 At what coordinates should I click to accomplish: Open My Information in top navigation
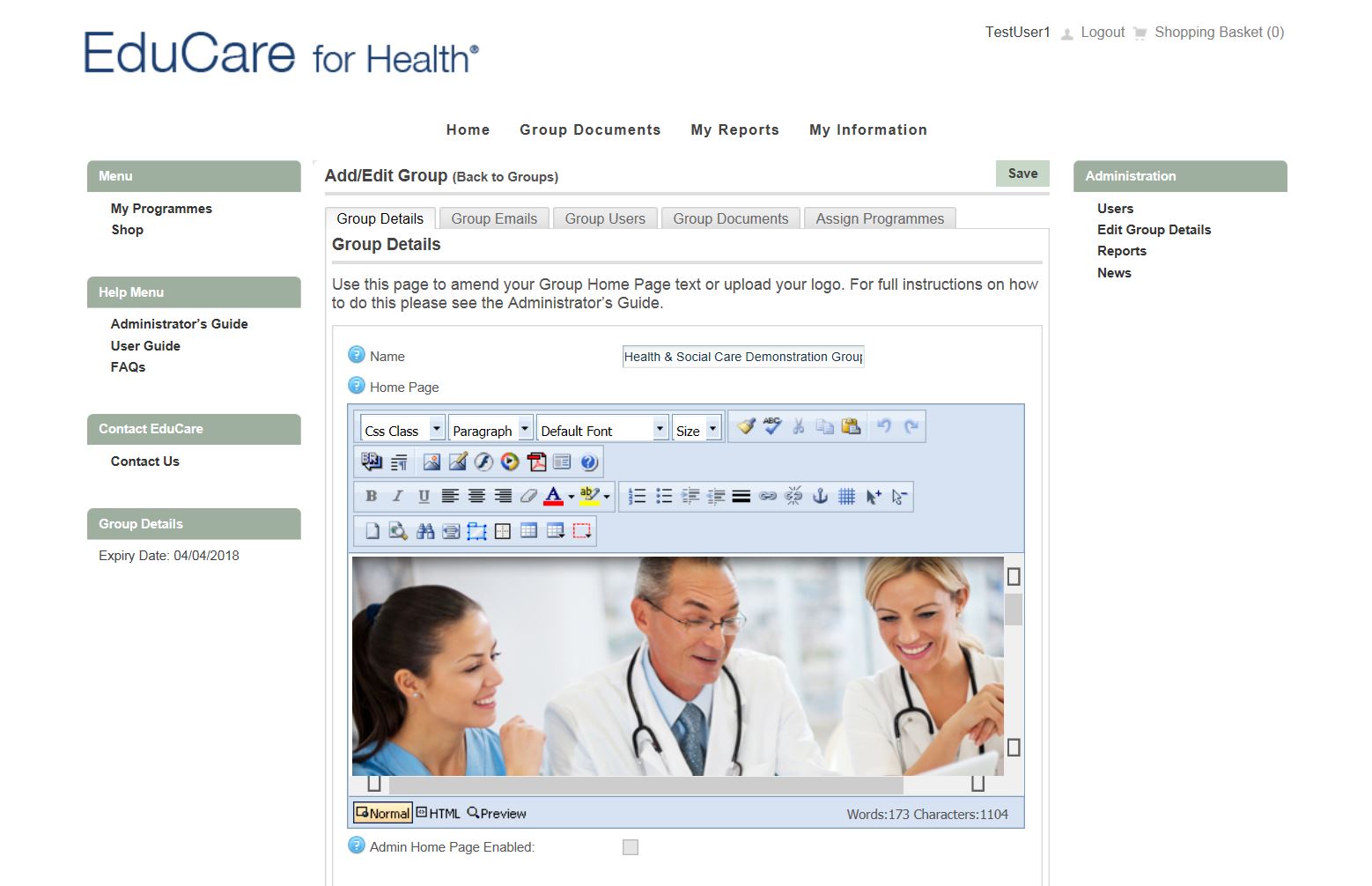click(868, 129)
